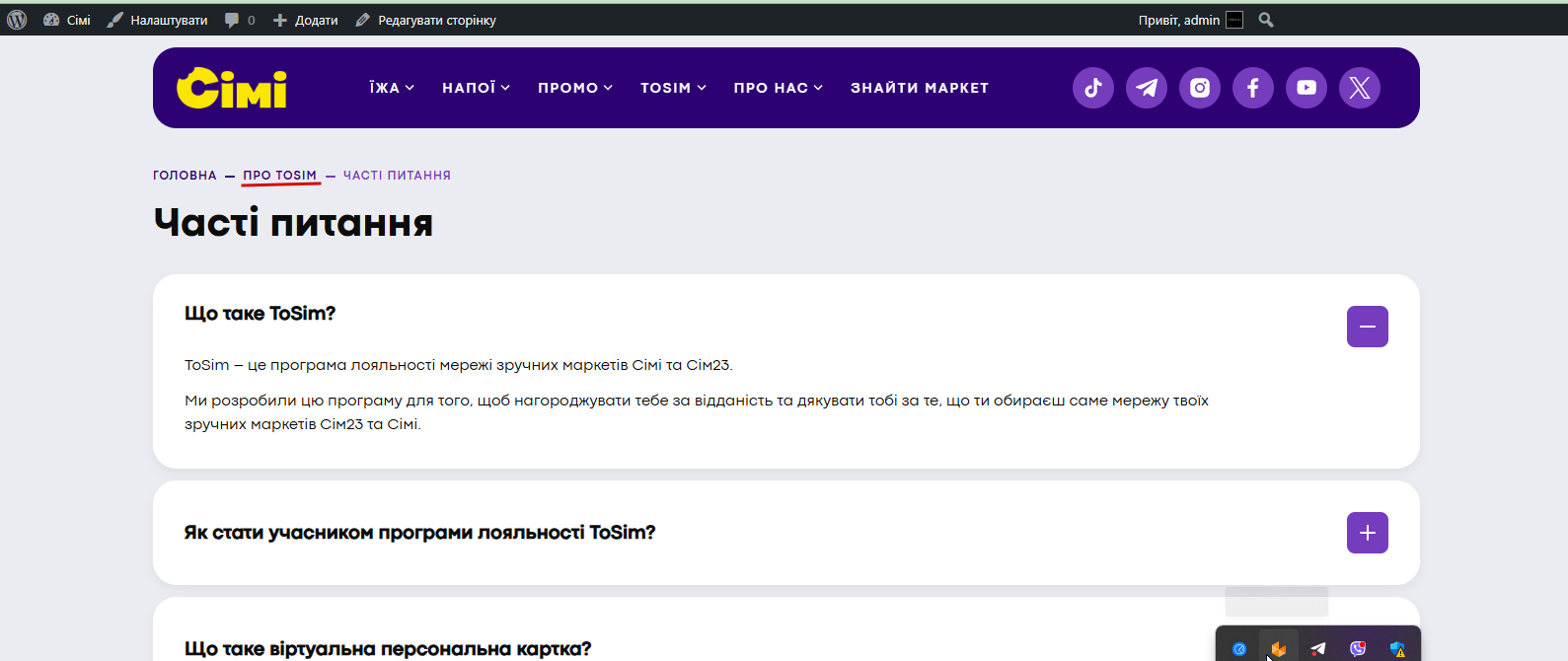Open Windows Security shield tray icon
The width and height of the screenshot is (1568, 661).
[x=1397, y=648]
